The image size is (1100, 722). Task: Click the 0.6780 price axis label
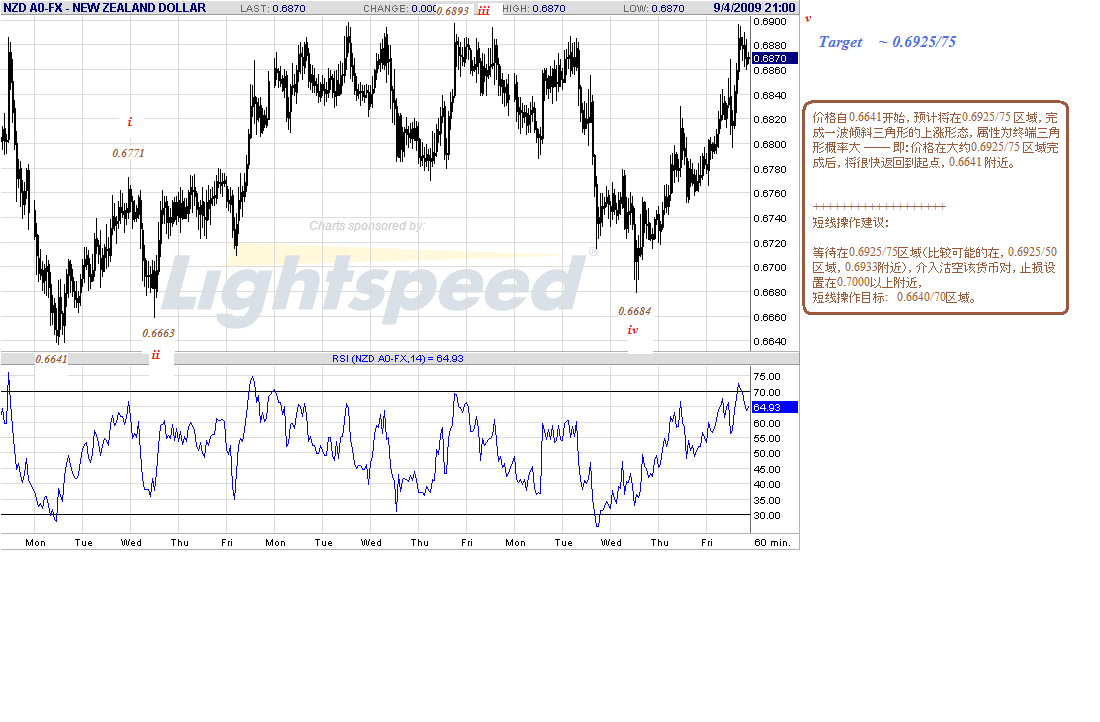pyautogui.click(x=770, y=169)
